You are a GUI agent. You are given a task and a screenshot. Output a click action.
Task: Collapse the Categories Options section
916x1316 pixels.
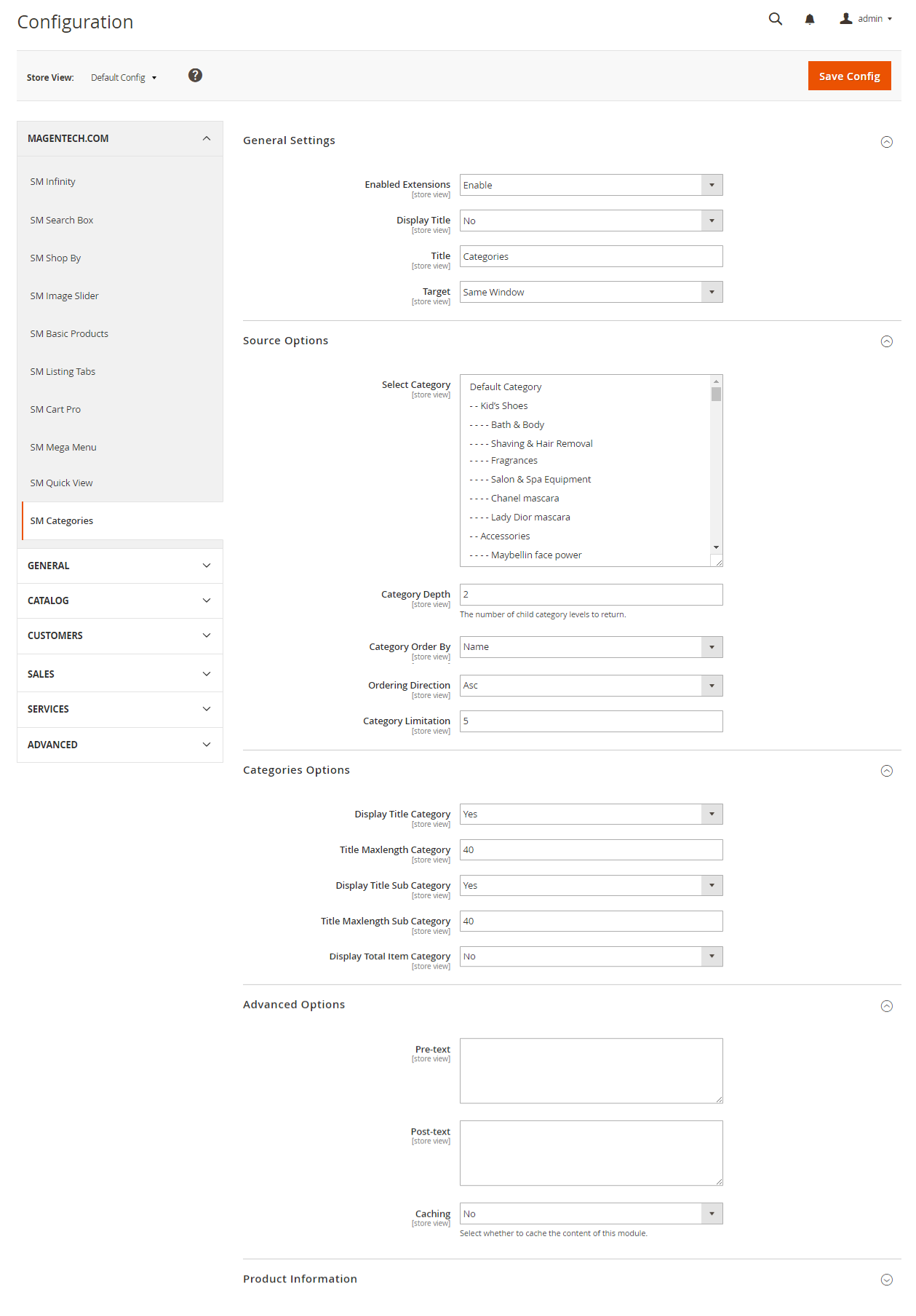point(886,771)
